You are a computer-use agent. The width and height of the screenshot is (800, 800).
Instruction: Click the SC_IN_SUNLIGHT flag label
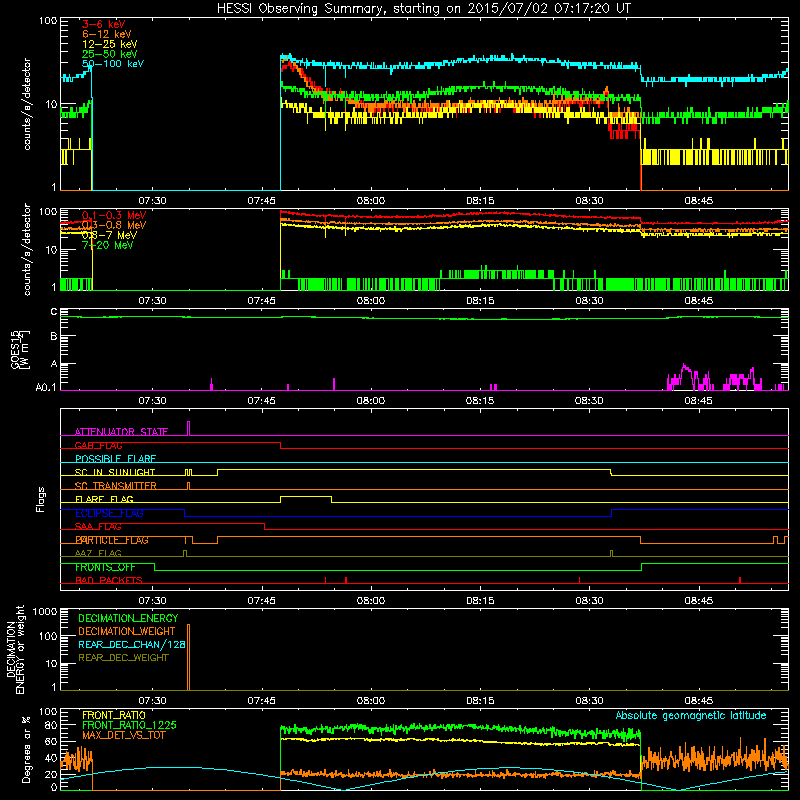[x=115, y=472]
